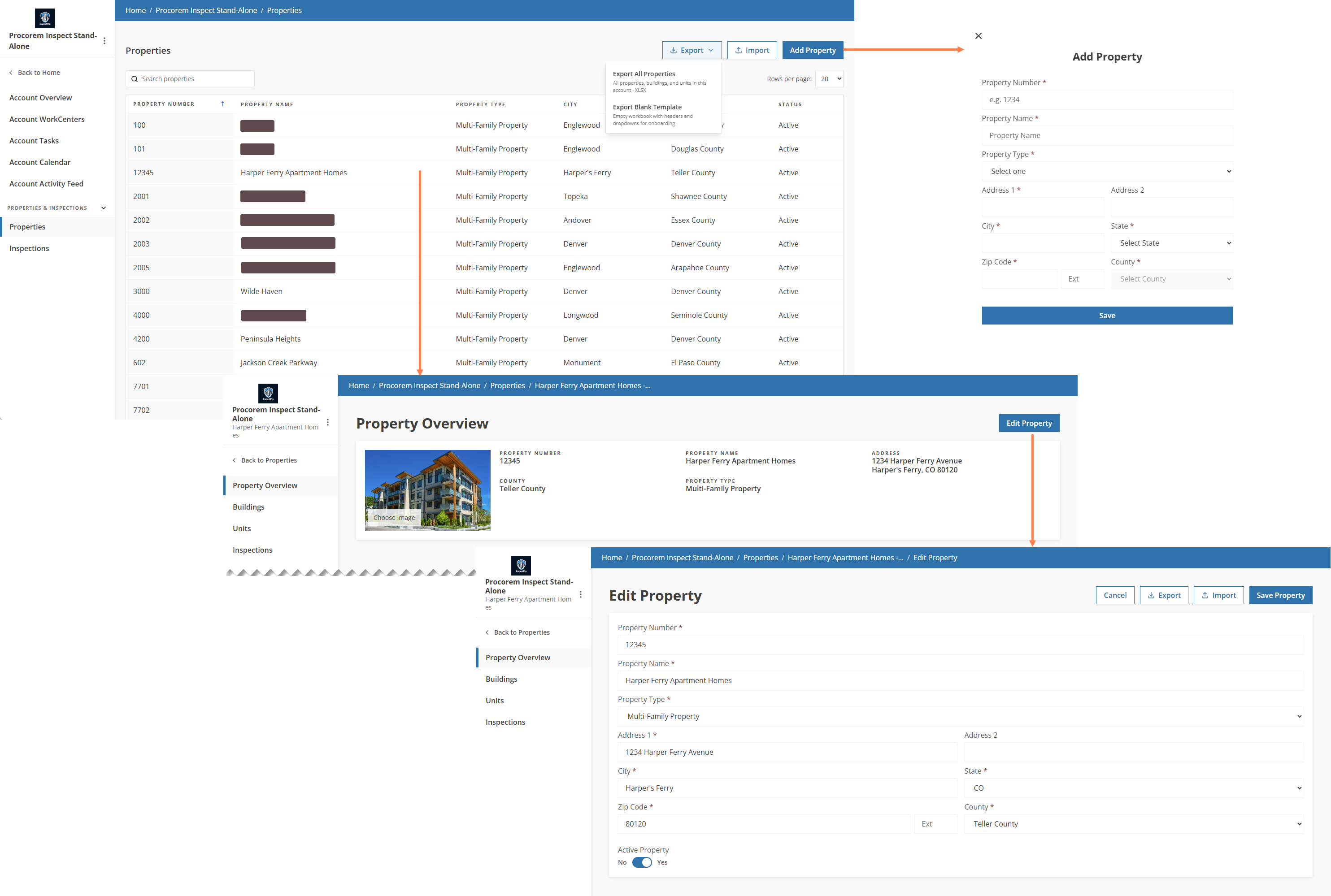
Task: Collapse Properties & Inspections sidebar section
Action: pyautogui.click(x=104, y=208)
